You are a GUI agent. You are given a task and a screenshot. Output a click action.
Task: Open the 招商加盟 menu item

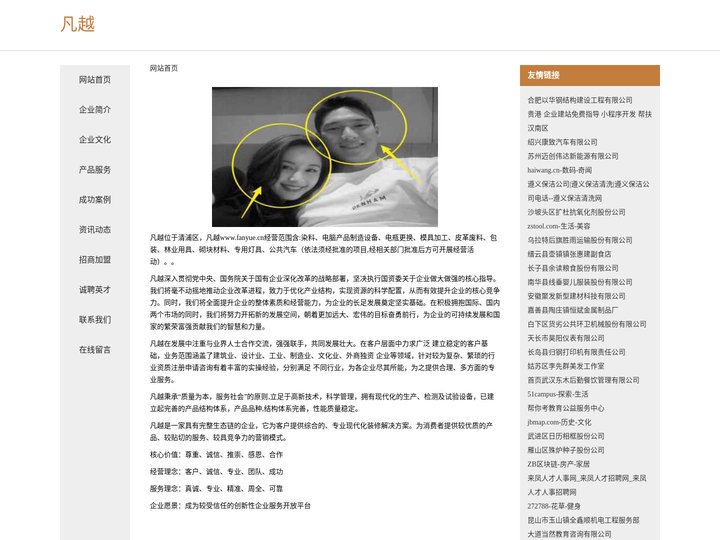tap(95, 259)
